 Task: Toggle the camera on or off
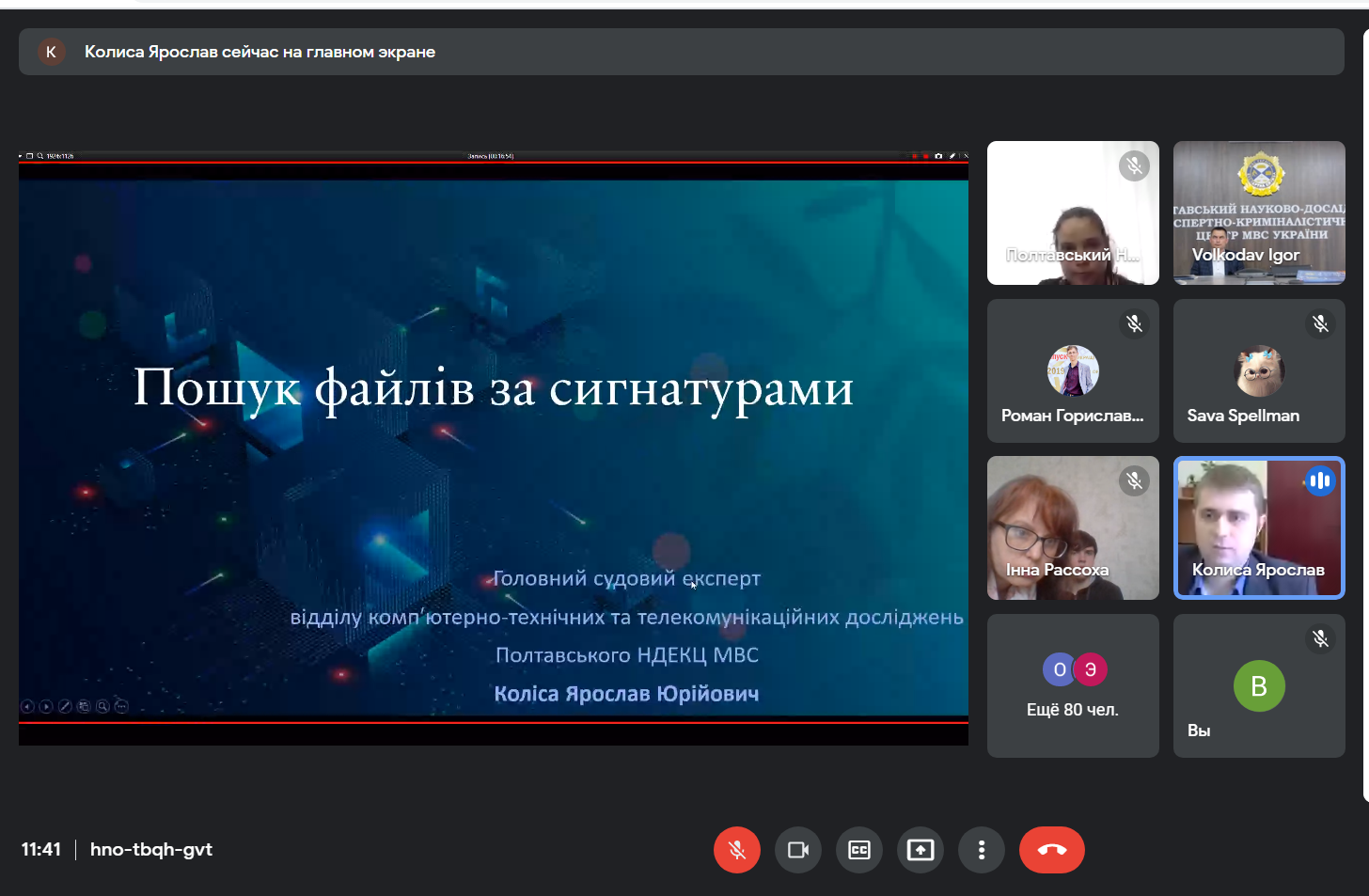798,850
